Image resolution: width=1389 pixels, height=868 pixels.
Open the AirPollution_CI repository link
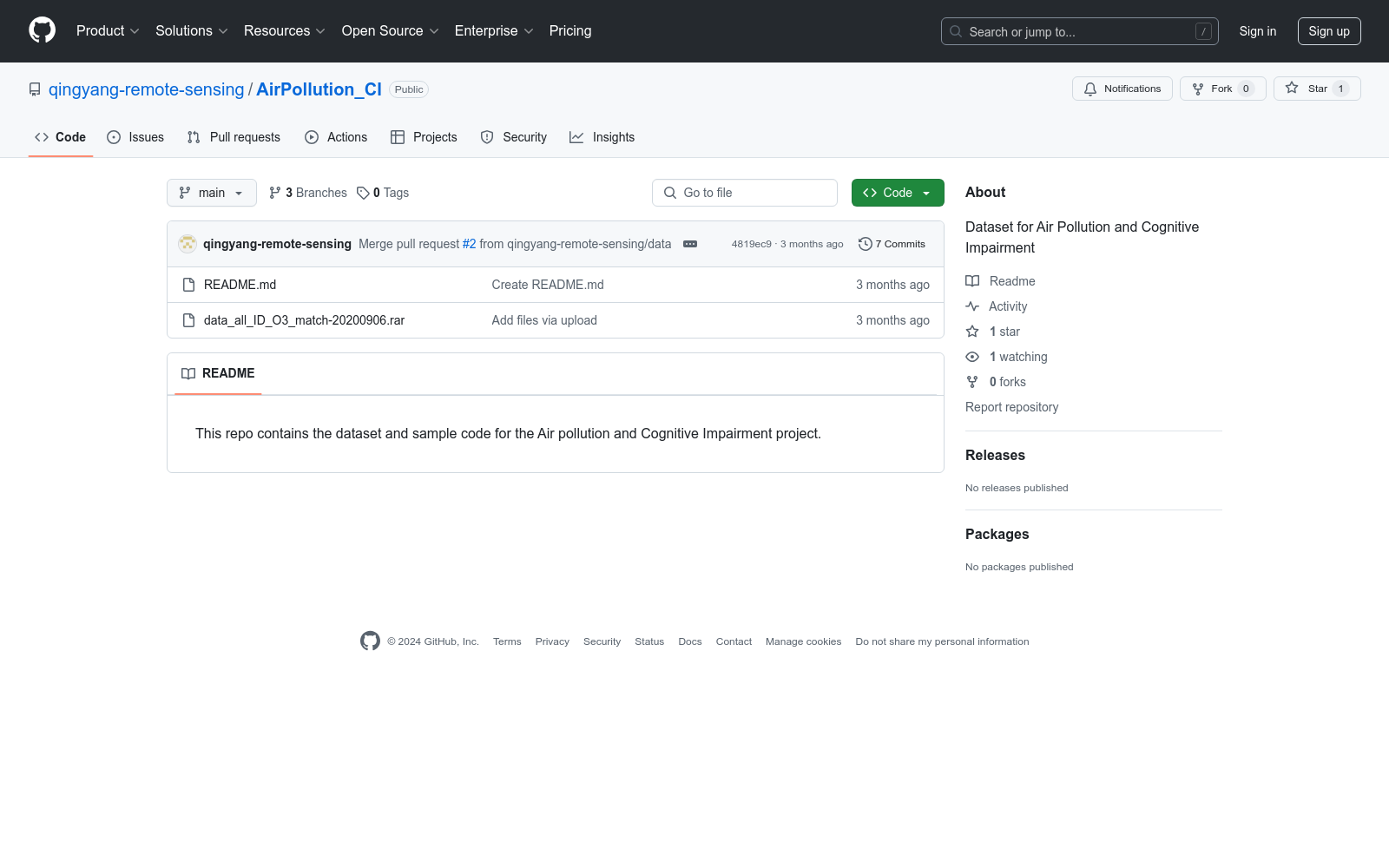point(319,89)
